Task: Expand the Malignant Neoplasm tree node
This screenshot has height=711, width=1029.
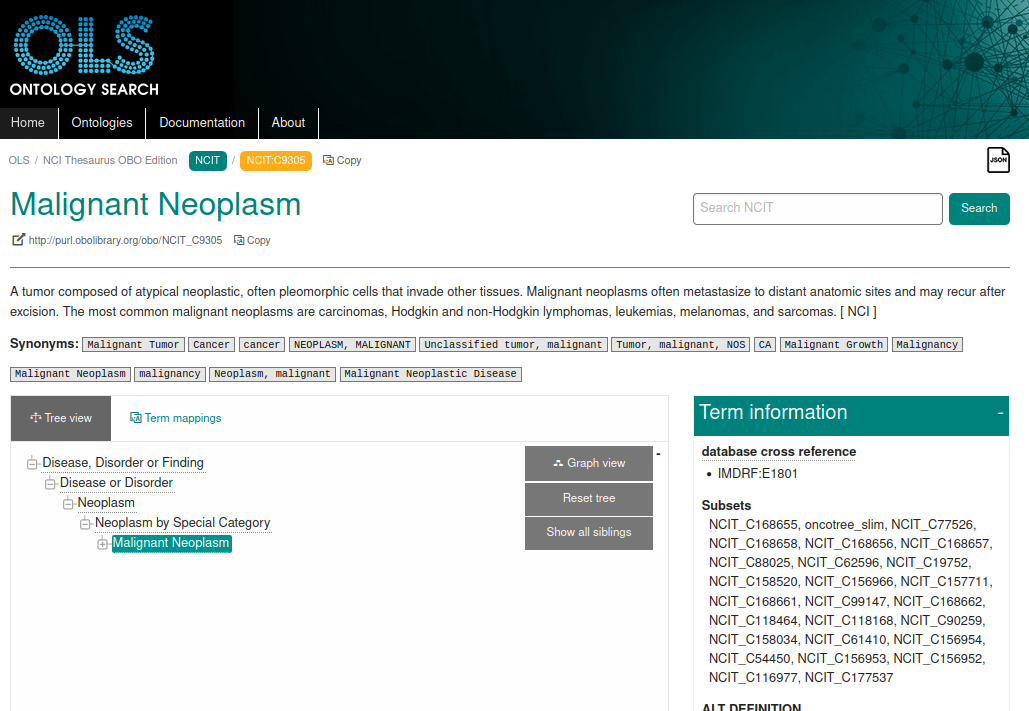Action: (101, 543)
